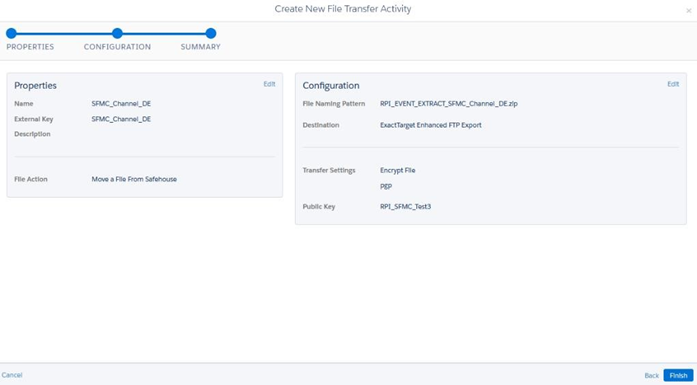
Task: Open the PROPERTIES step label
Action: click(x=30, y=47)
